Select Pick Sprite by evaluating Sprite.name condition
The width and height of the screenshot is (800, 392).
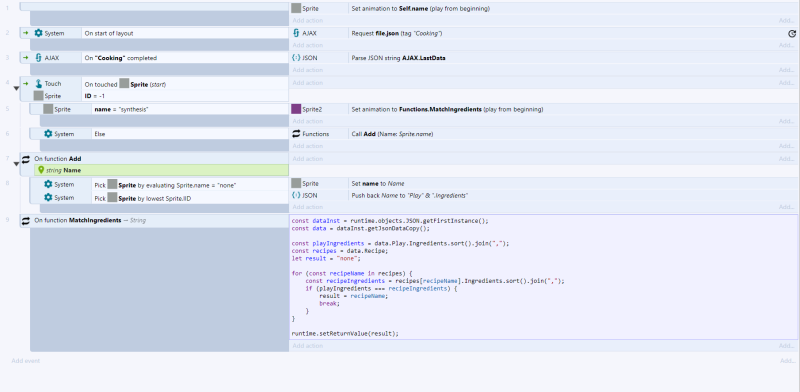coord(190,185)
